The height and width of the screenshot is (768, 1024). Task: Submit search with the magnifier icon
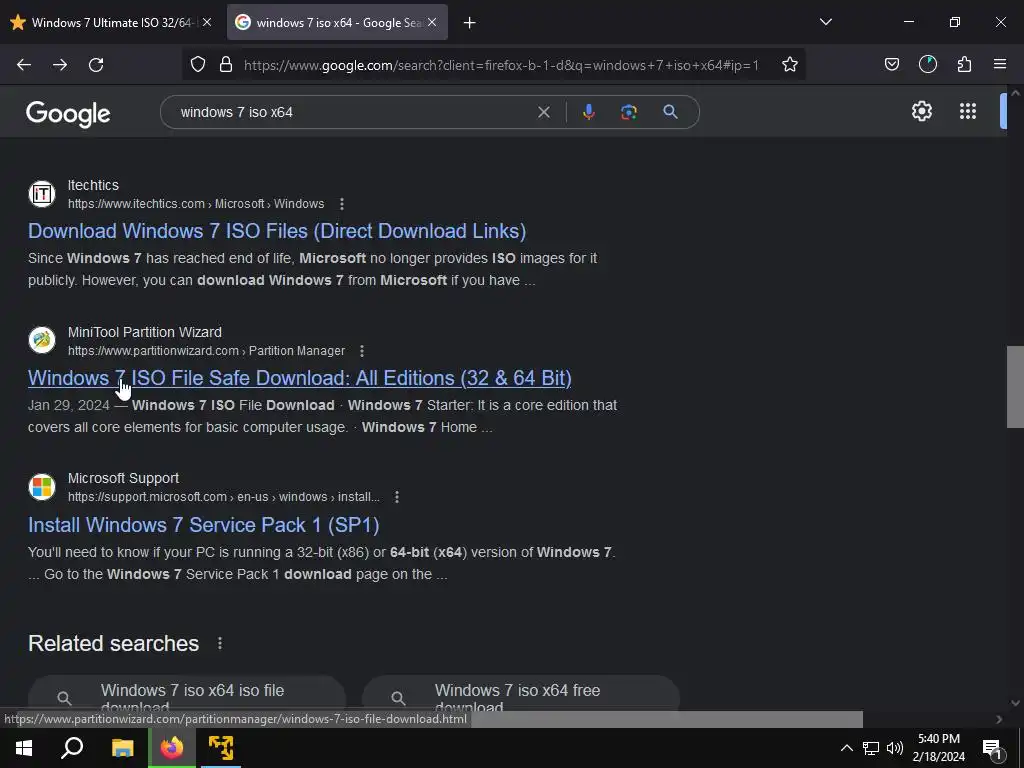[670, 112]
